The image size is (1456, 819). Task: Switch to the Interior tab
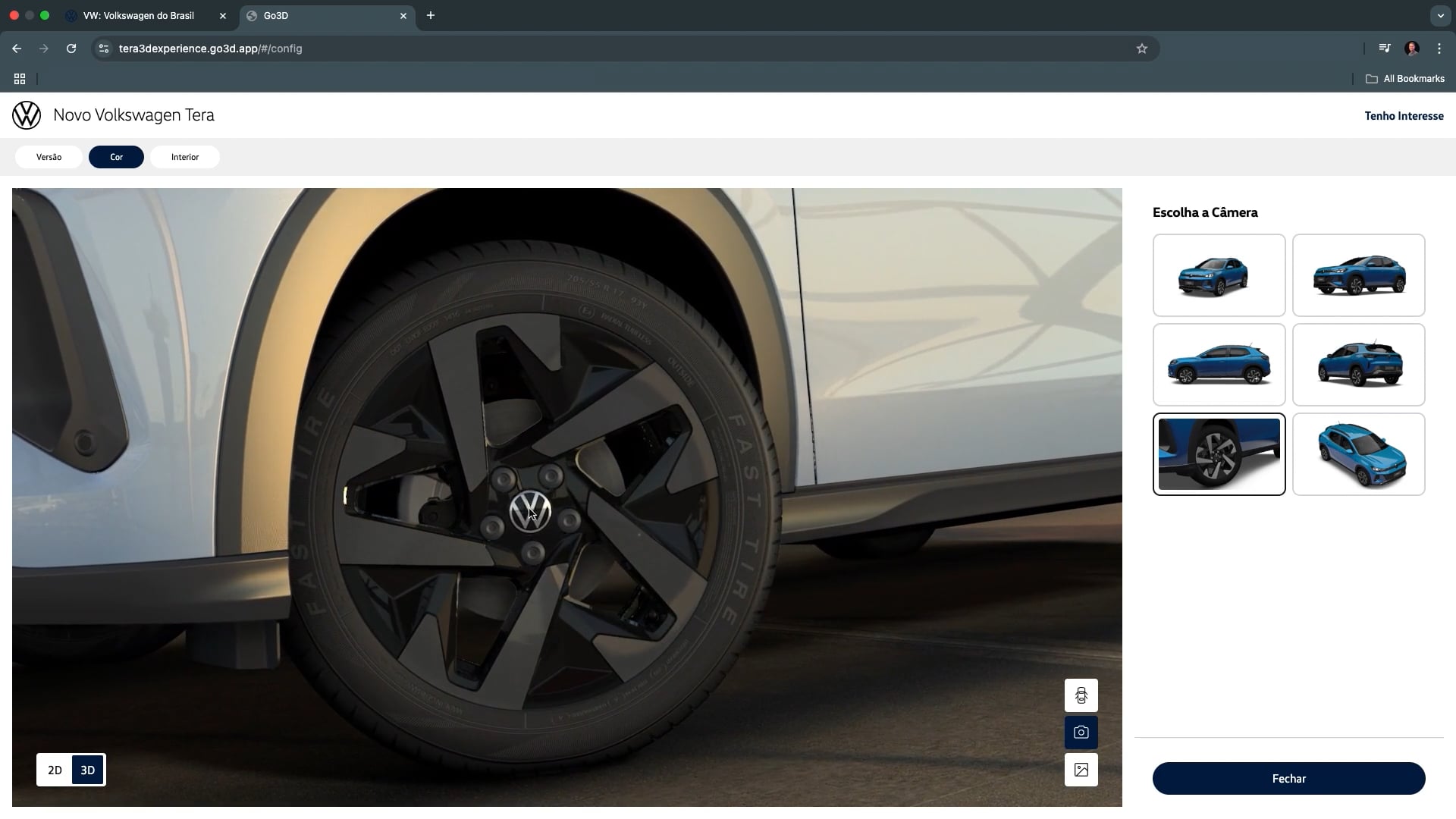[185, 157]
